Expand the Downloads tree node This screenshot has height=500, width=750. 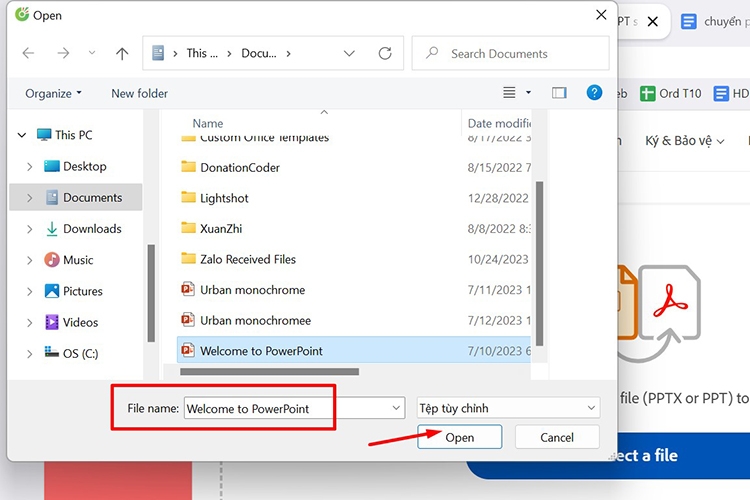coord(30,229)
